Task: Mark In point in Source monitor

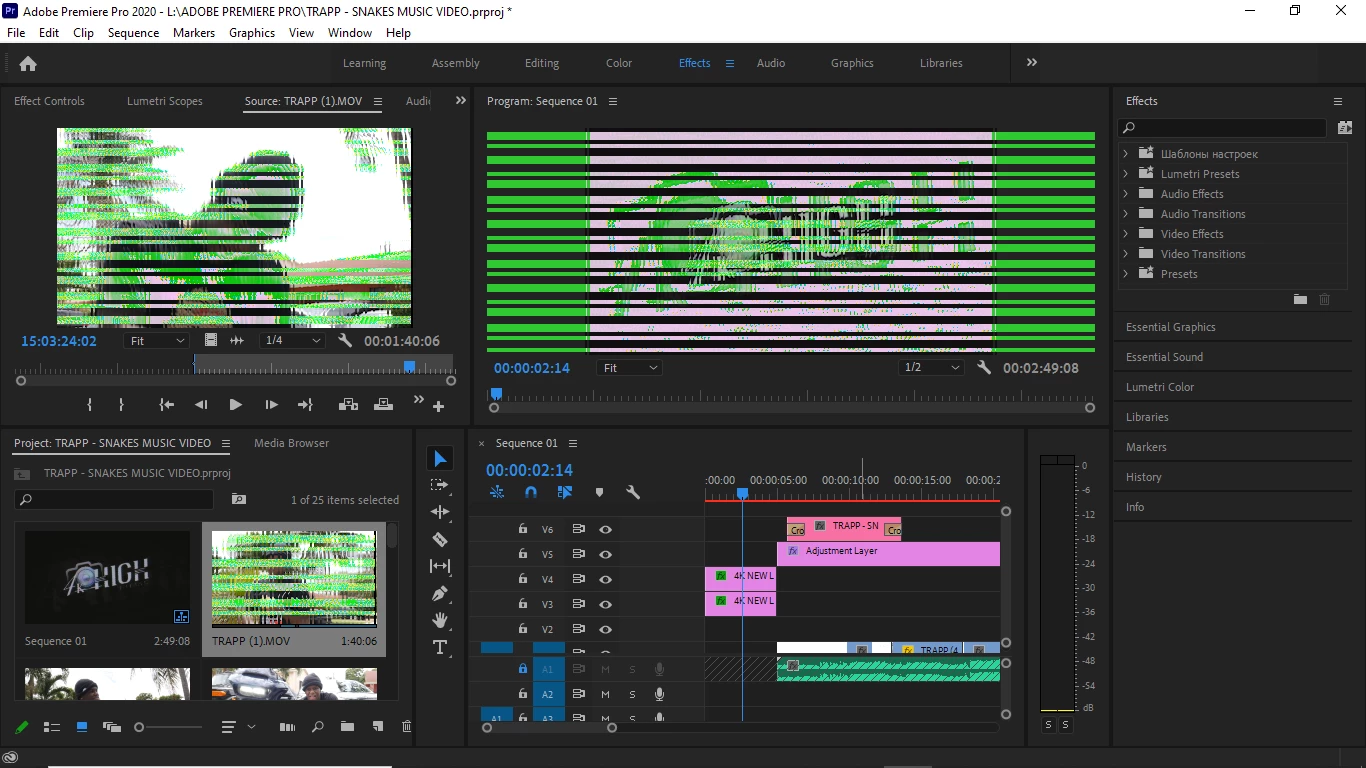Action: coord(90,405)
